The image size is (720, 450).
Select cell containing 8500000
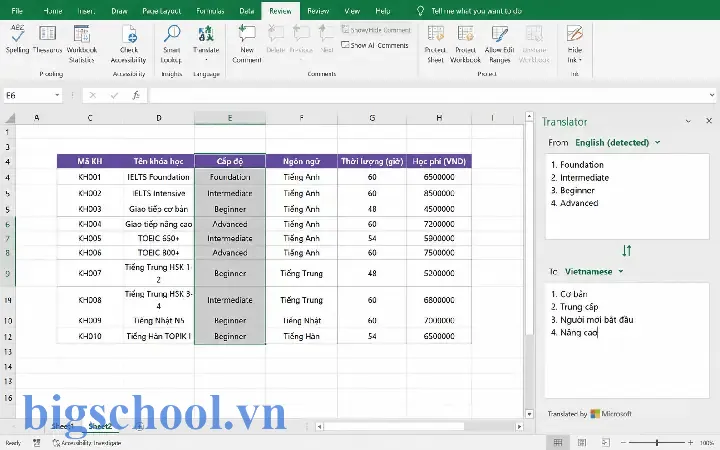[439, 193]
